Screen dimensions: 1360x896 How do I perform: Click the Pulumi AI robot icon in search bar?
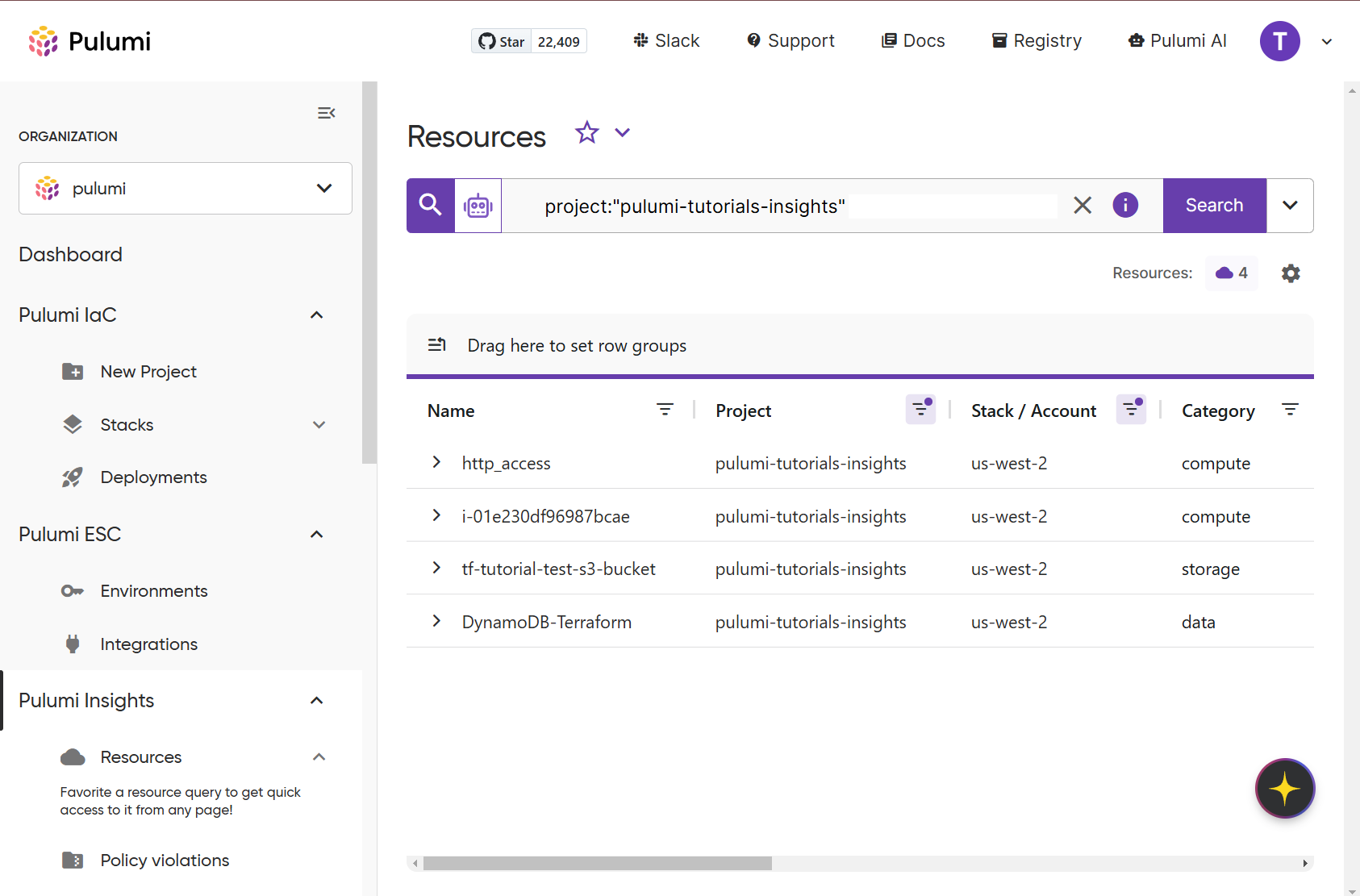pyautogui.click(x=478, y=206)
